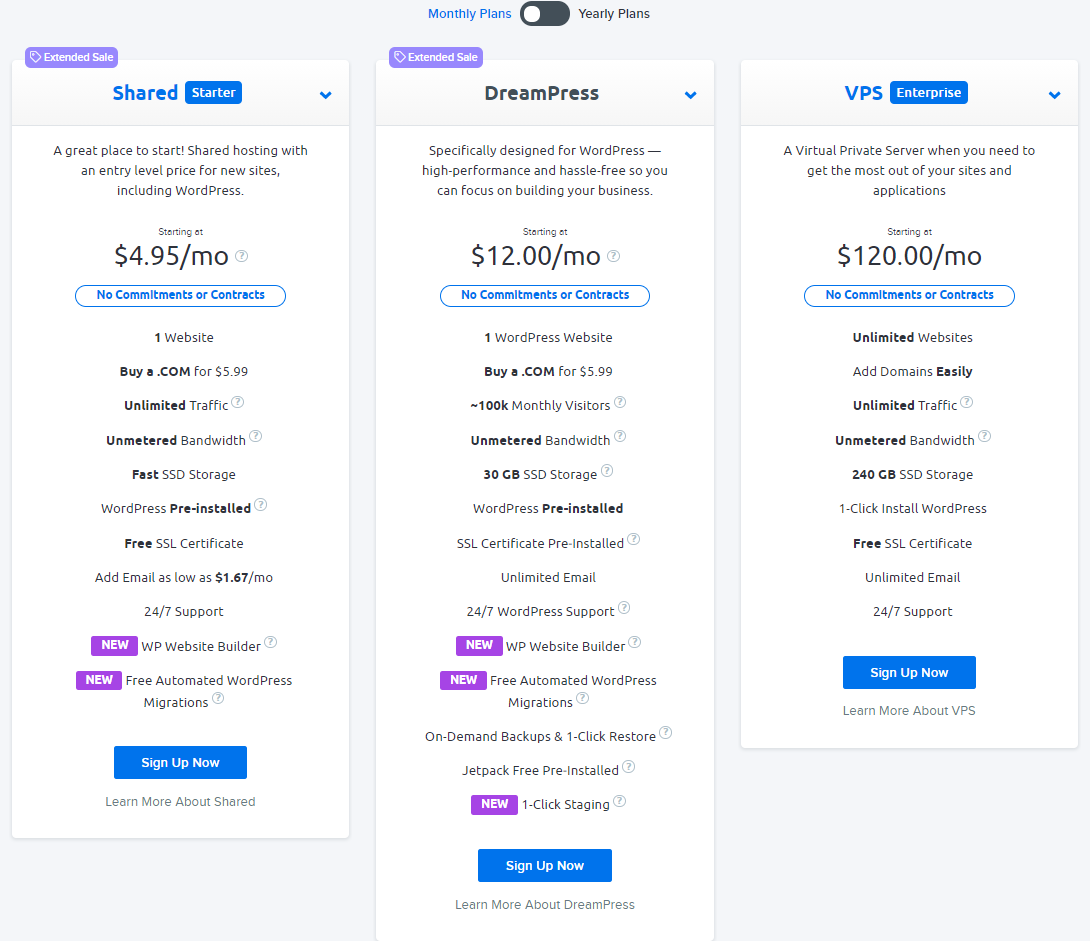Image resolution: width=1090 pixels, height=941 pixels.
Task: Toggle the Monthly/Yearly plans switch
Action: click(x=544, y=14)
